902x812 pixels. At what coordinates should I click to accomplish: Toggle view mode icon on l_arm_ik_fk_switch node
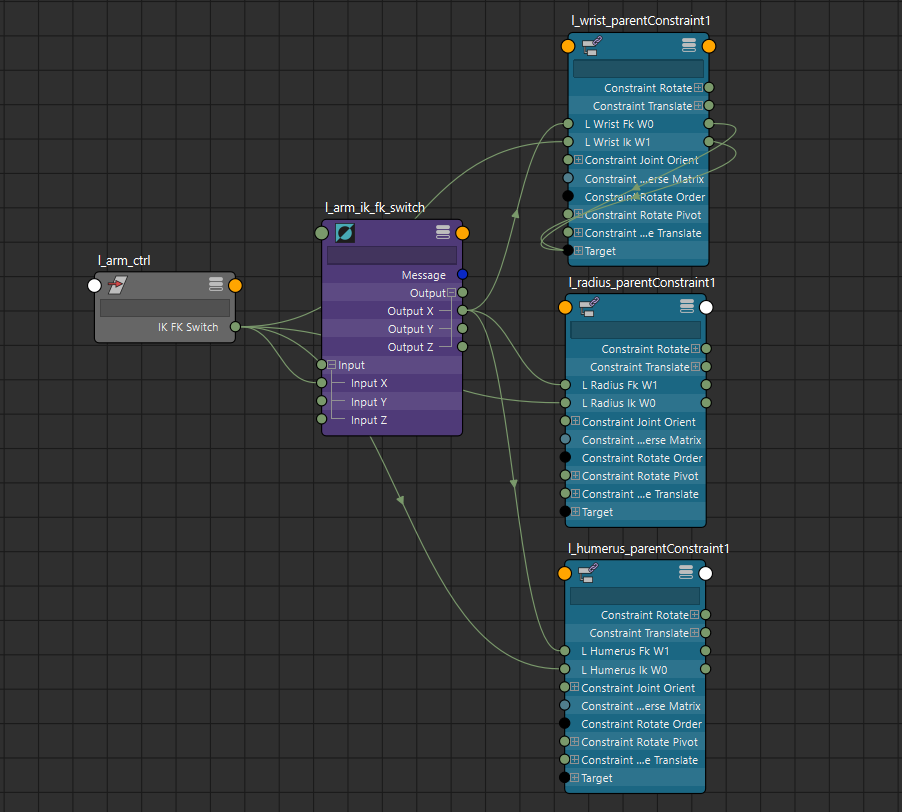(x=443, y=233)
